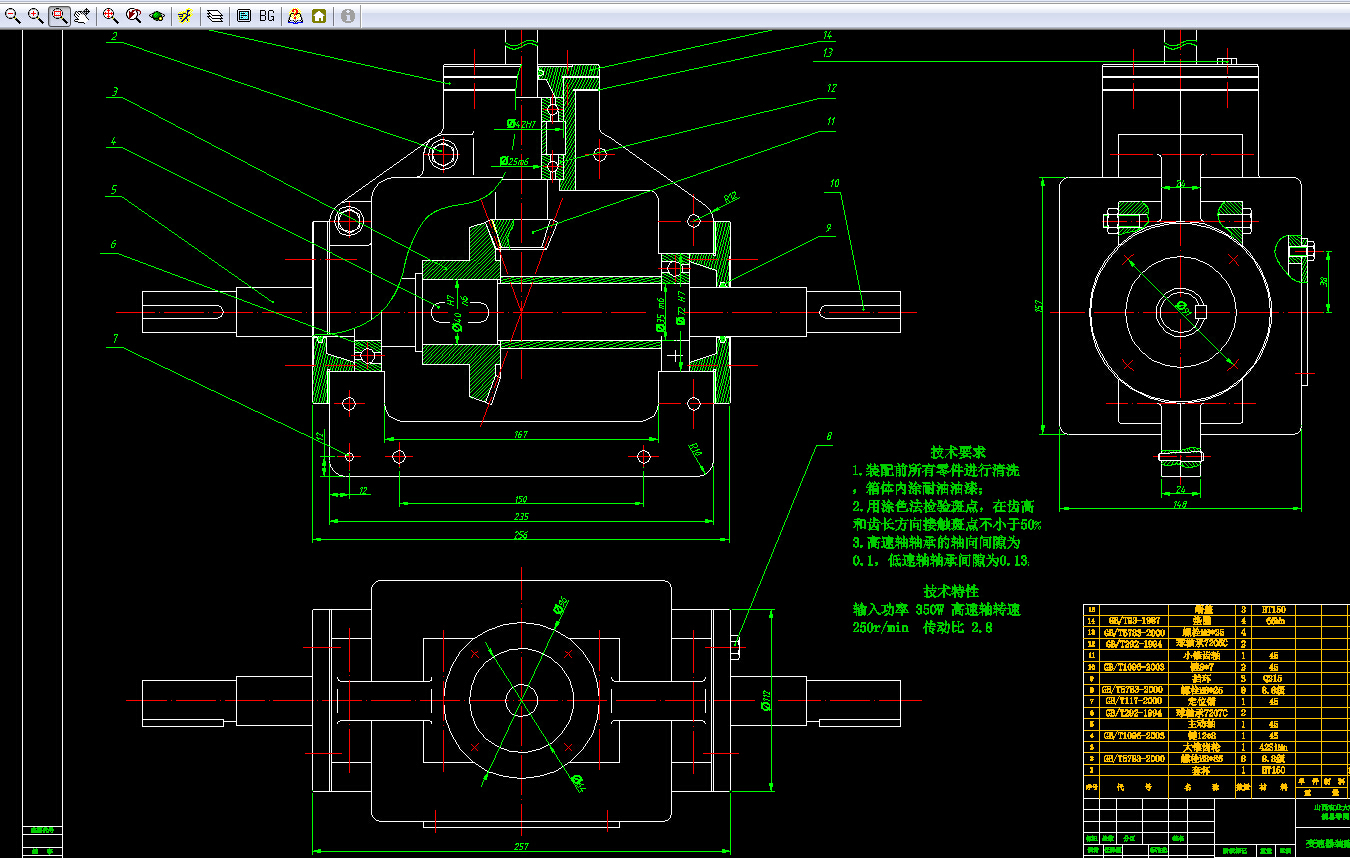The width and height of the screenshot is (1350, 858).
Task: Click the dimension value 148 in side view
Action: coord(1180,505)
